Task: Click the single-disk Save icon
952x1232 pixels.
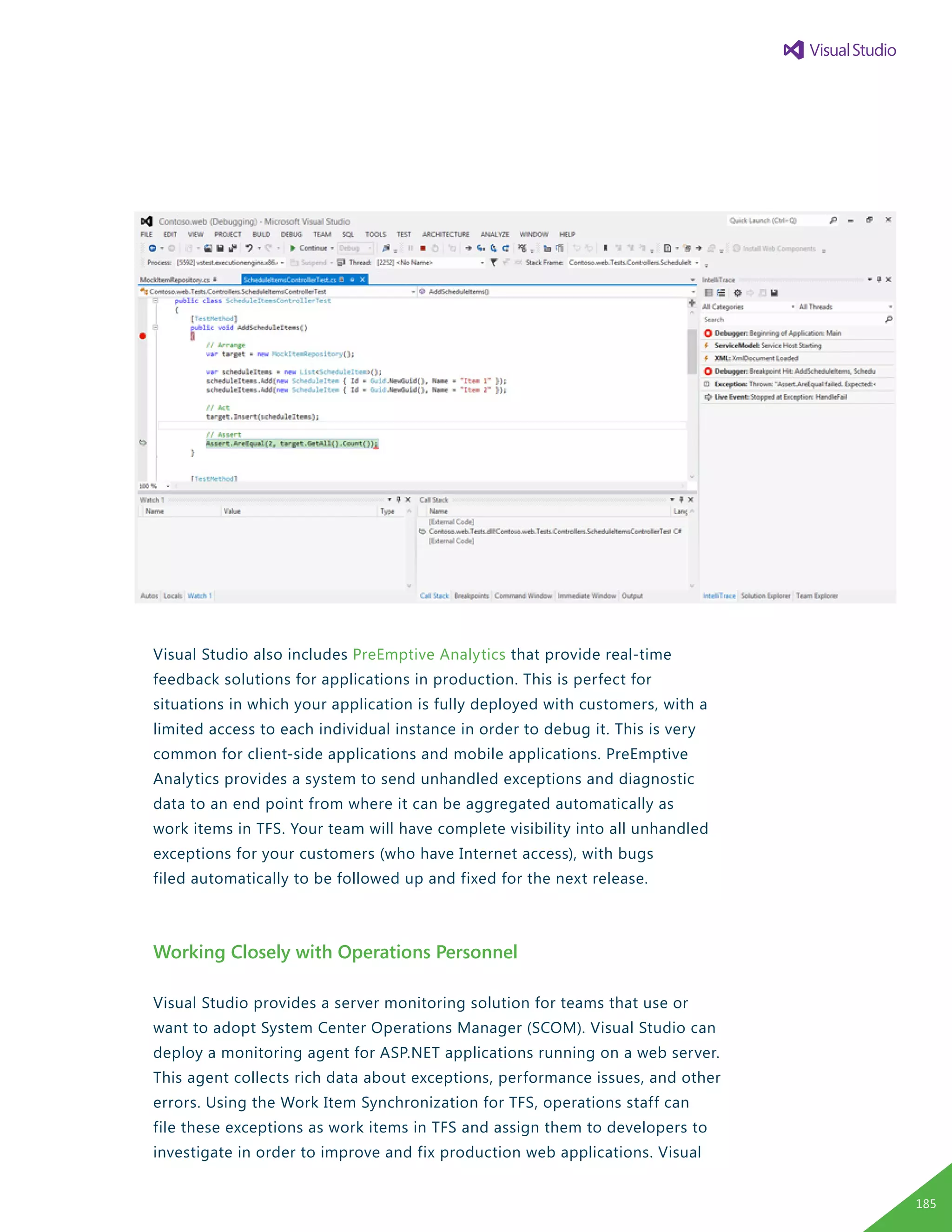Action: pos(220,248)
